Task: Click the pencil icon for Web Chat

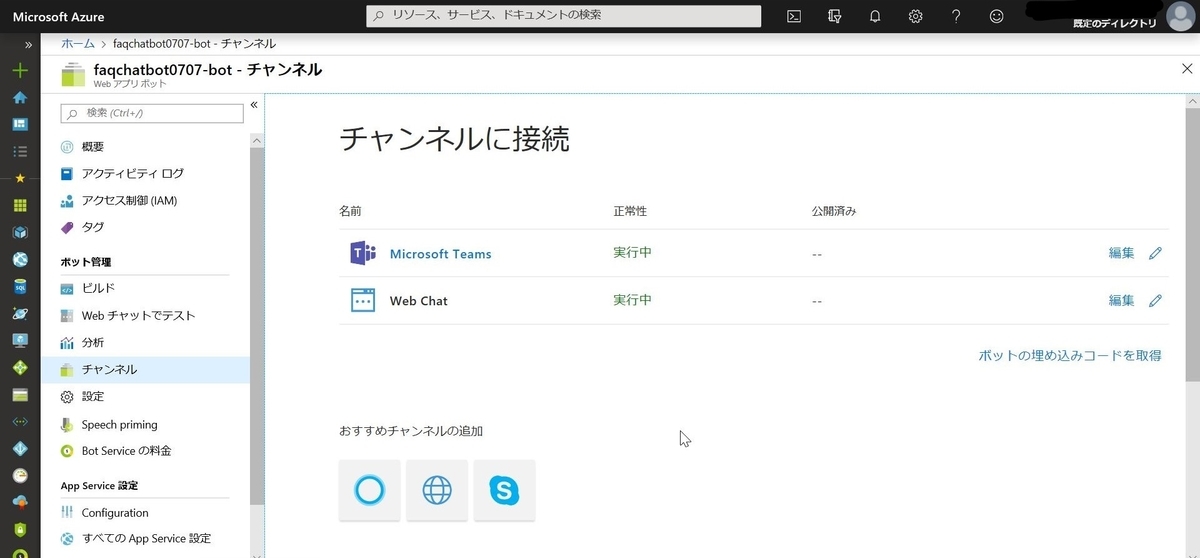Action: (1156, 300)
